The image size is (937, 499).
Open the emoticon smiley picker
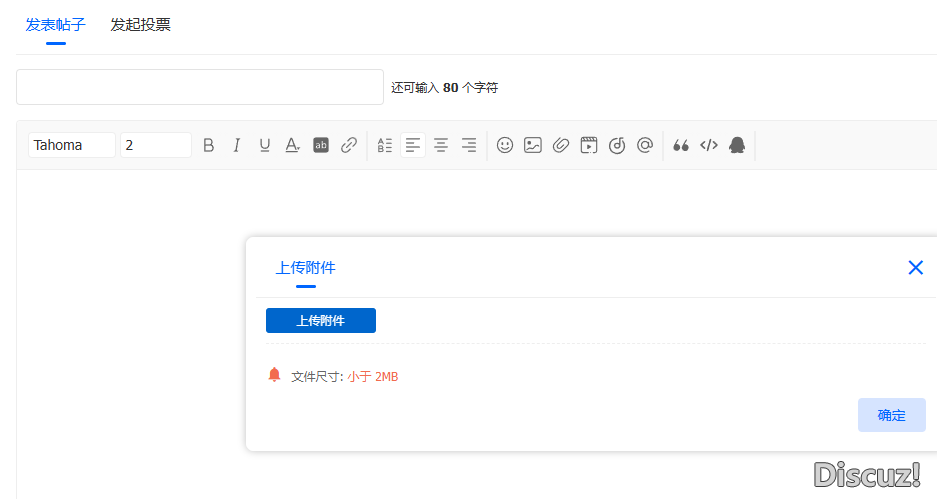pyautogui.click(x=505, y=145)
